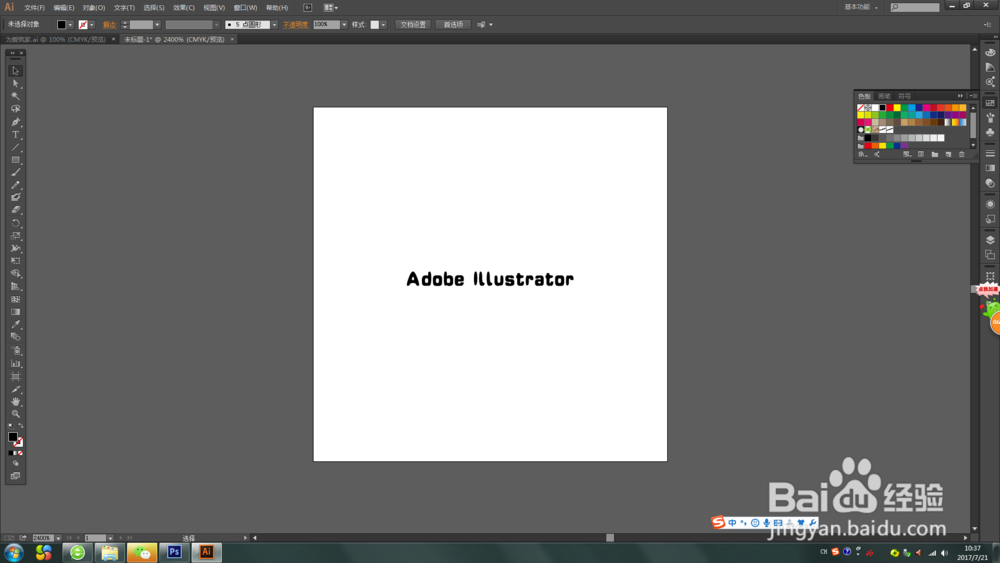Switch to the first document tab at 100%

point(55,40)
